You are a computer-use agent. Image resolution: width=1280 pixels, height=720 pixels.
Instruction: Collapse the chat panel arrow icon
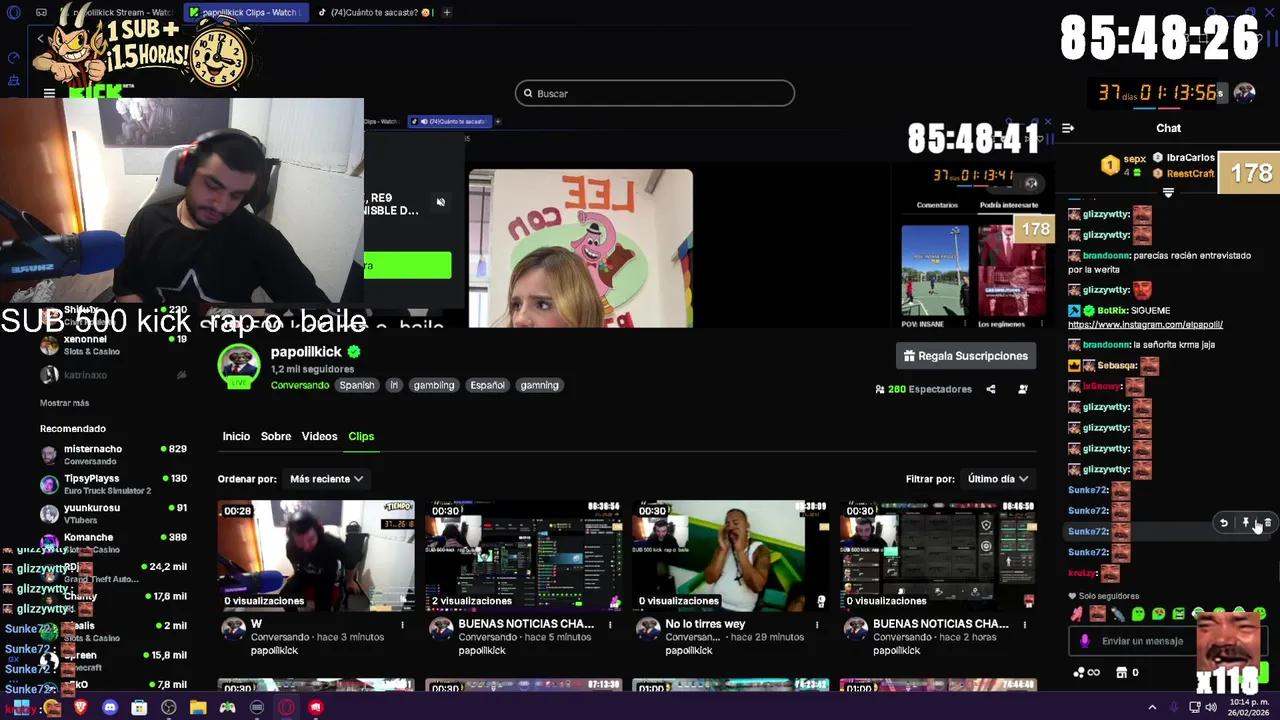(1068, 128)
